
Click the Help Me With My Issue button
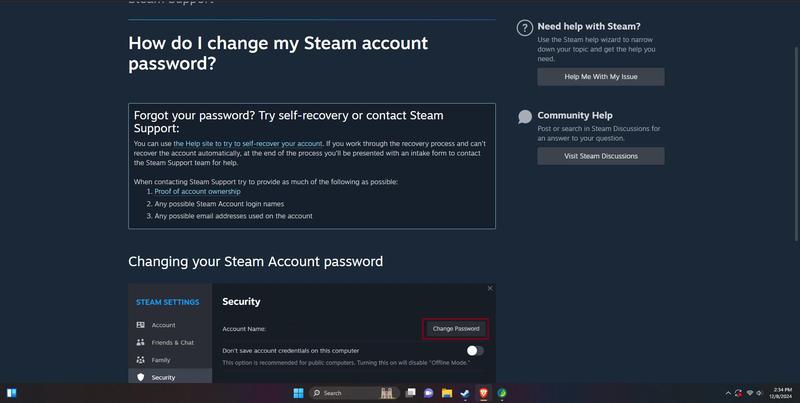(601, 77)
